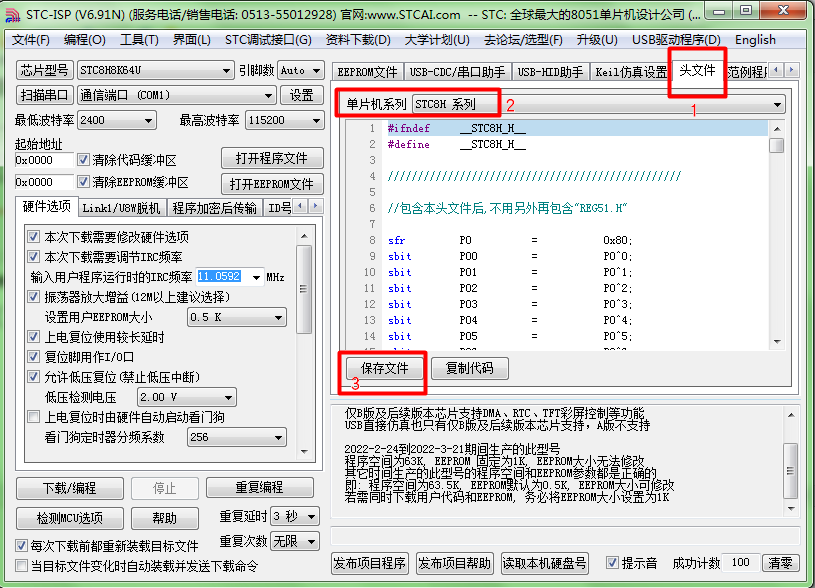
Task: Toggle 上电复位使用较长延时 checkbox
Action: [34, 337]
